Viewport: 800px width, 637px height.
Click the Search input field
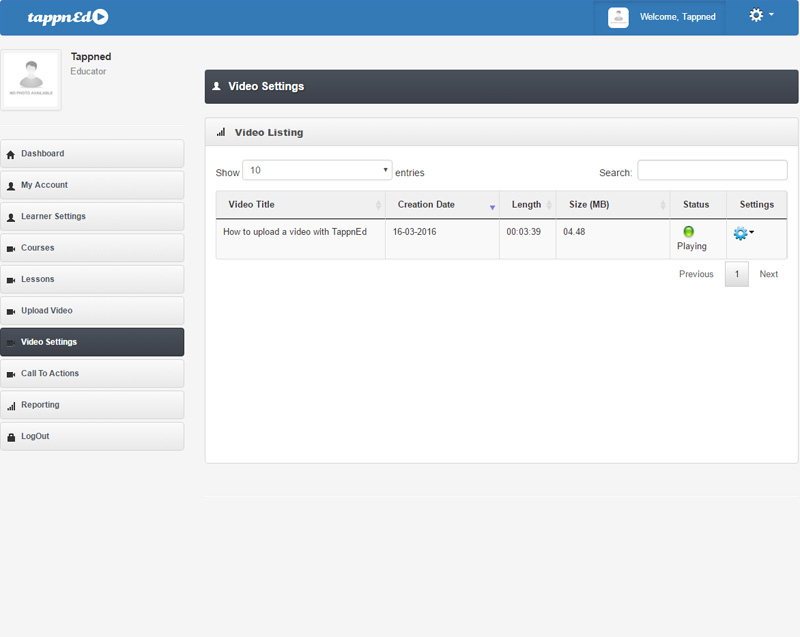[712, 171]
